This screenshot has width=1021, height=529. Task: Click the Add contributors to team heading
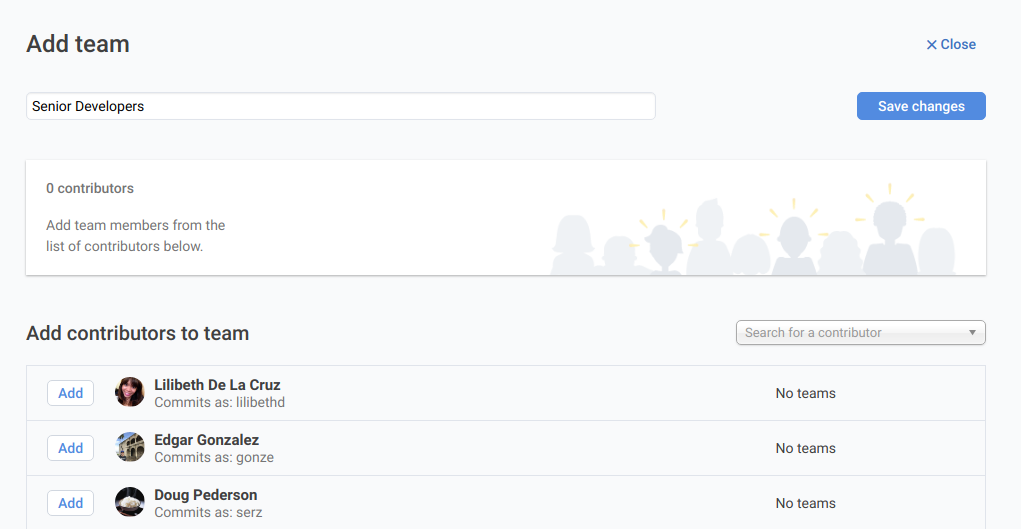[137, 333]
